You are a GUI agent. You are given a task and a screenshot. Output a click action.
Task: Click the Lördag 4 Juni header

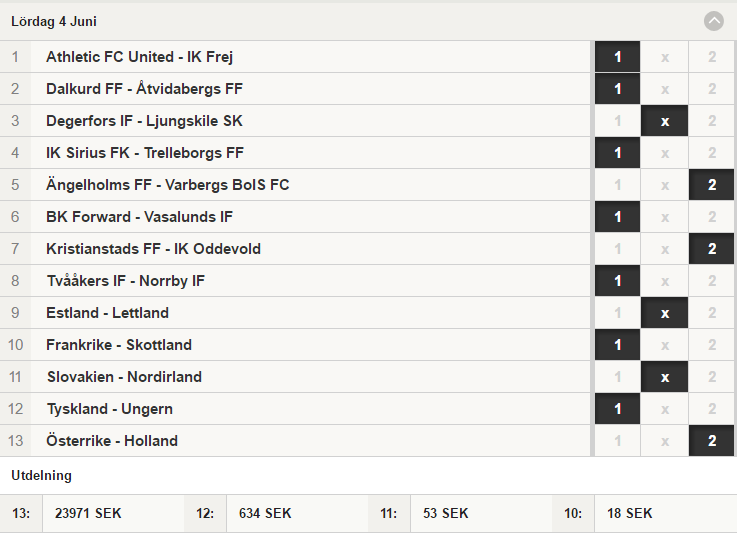54,21
